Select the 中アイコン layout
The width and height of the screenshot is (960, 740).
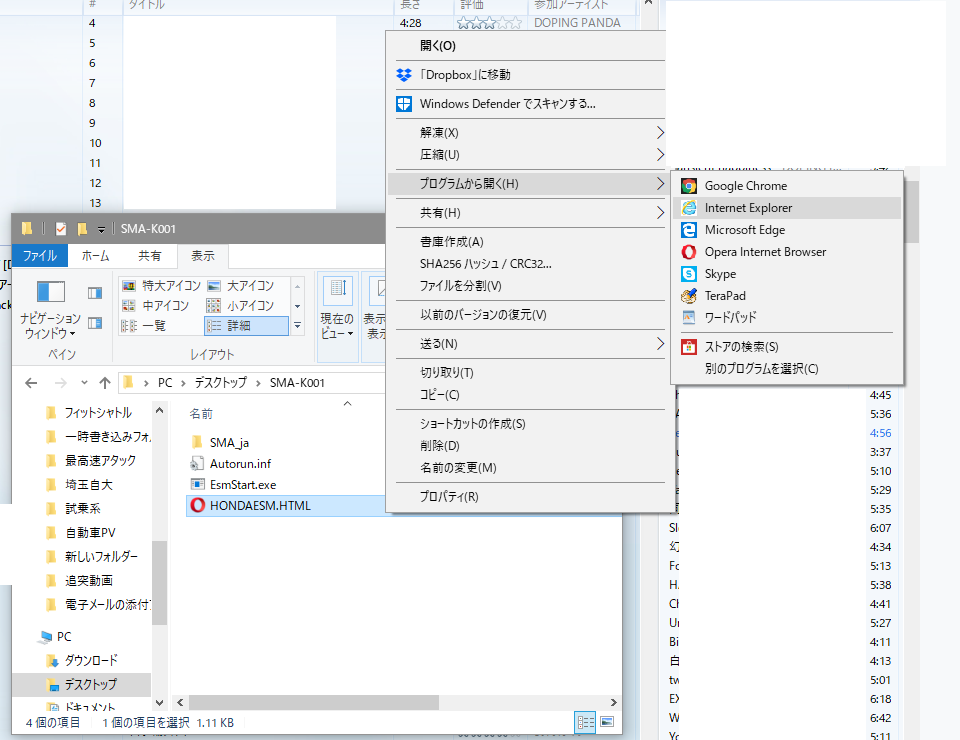point(156,305)
